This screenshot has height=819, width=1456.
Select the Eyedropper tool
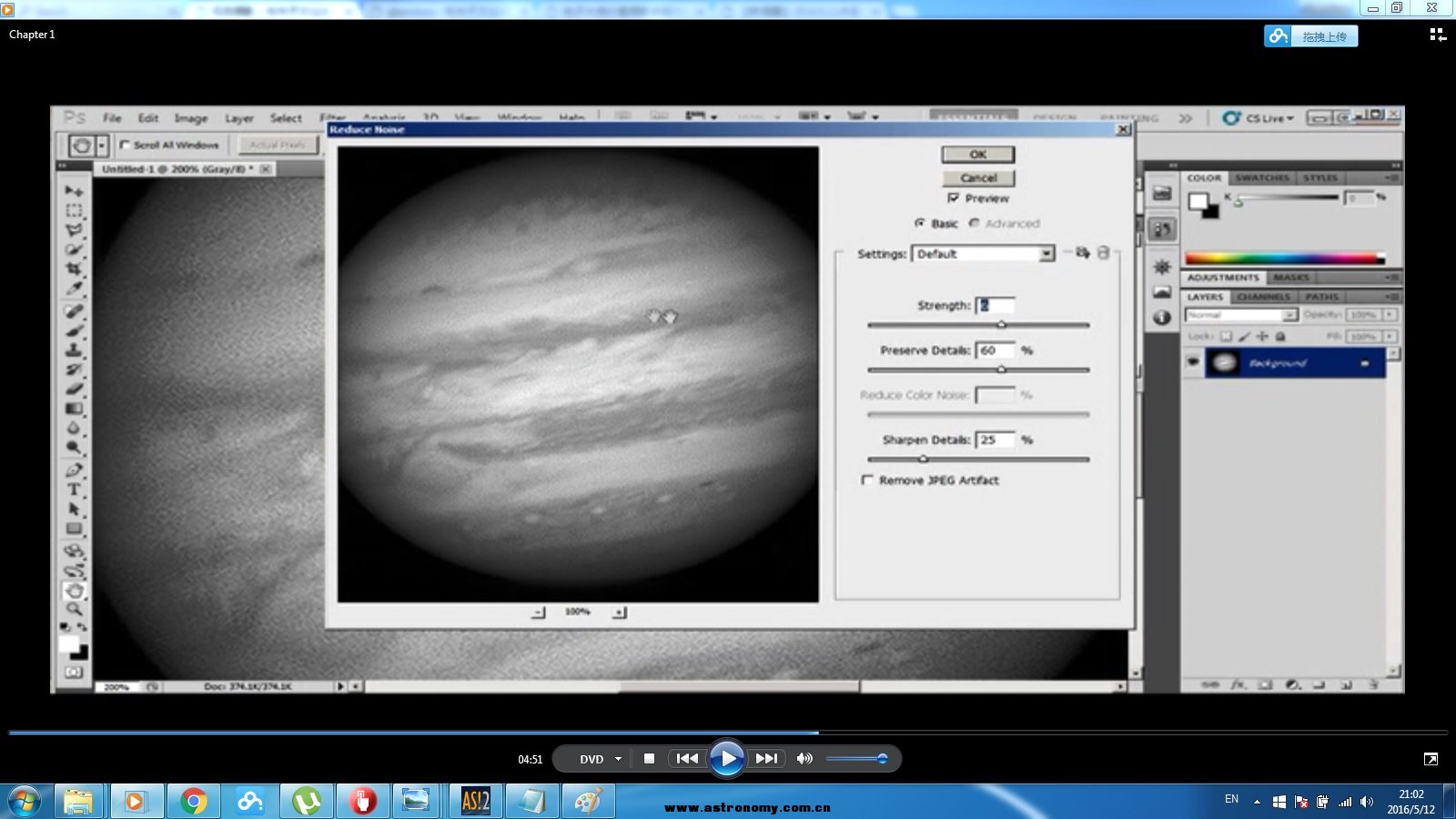74,289
